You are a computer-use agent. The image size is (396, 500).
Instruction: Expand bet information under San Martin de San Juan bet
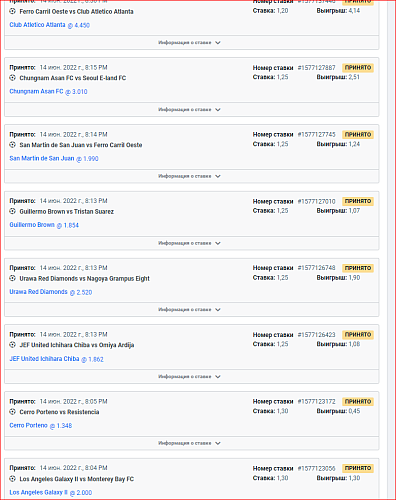point(192,176)
